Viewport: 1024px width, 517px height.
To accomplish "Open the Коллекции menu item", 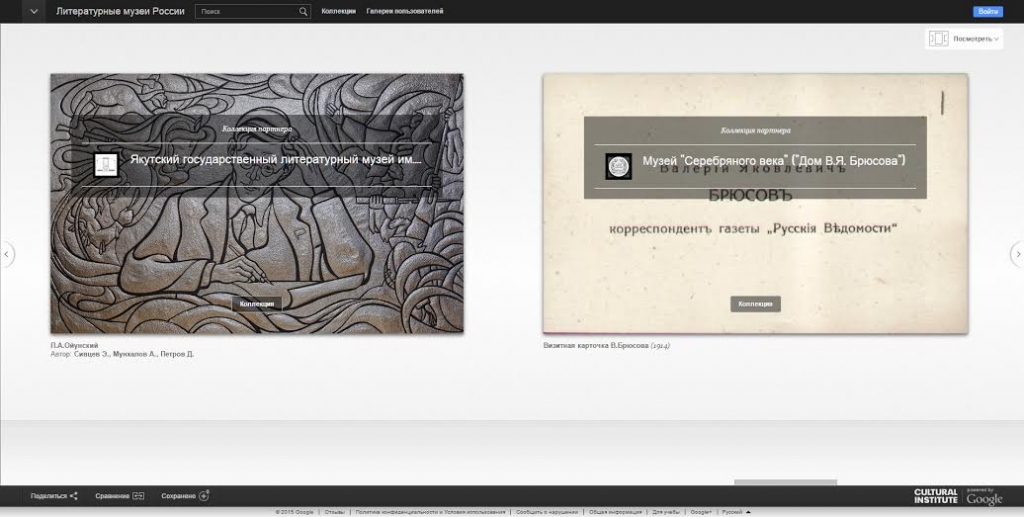I will click(x=338, y=11).
